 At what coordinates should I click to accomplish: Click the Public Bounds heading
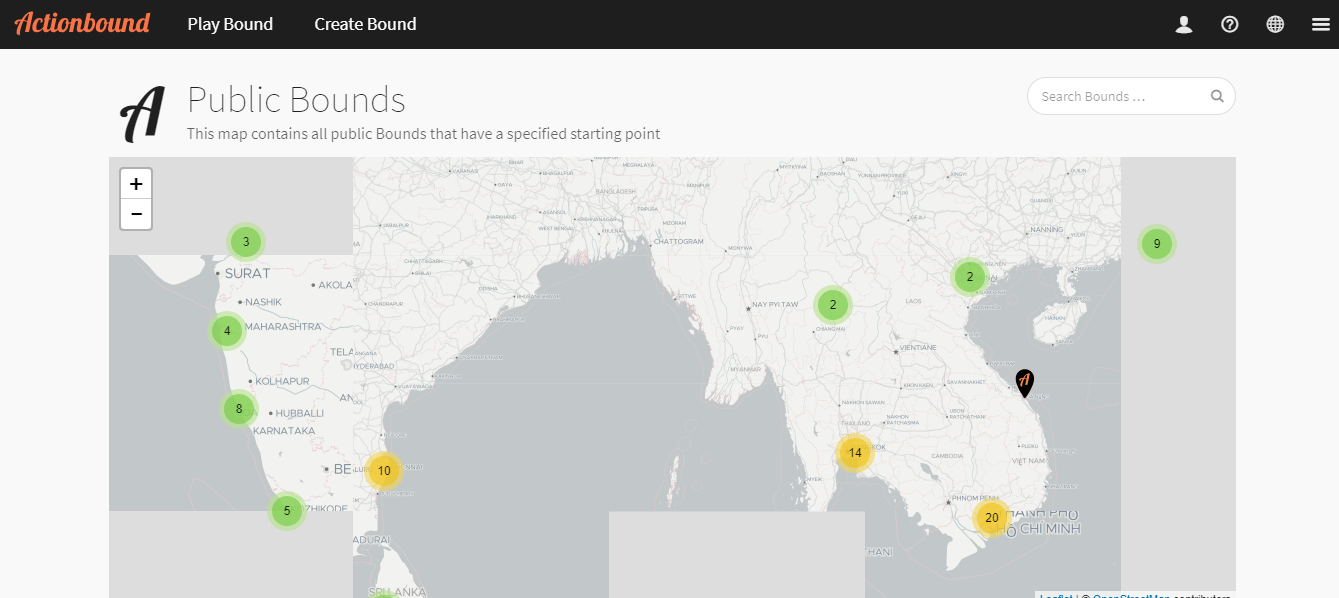[x=296, y=100]
